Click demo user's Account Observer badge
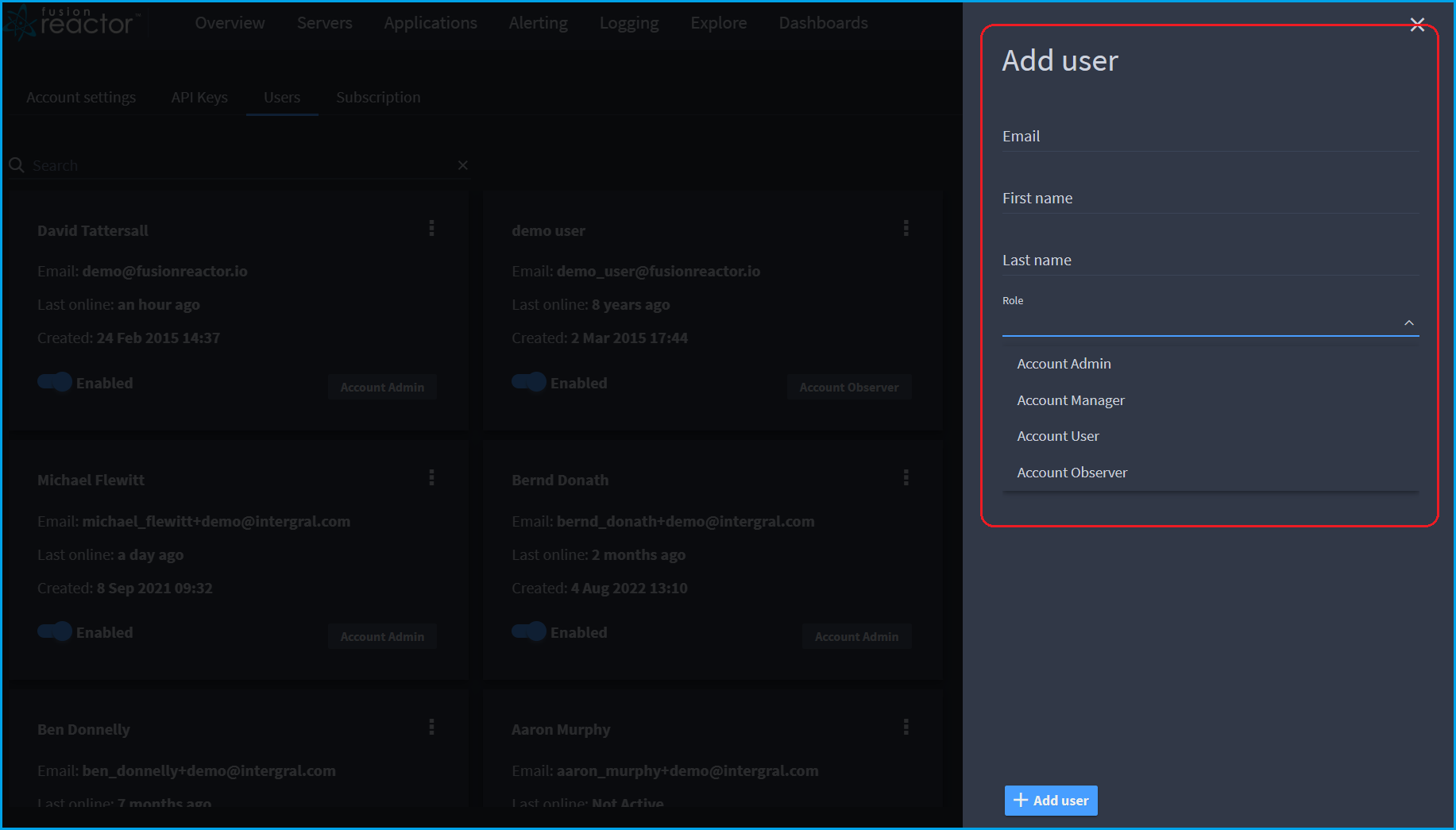 (x=849, y=387)
